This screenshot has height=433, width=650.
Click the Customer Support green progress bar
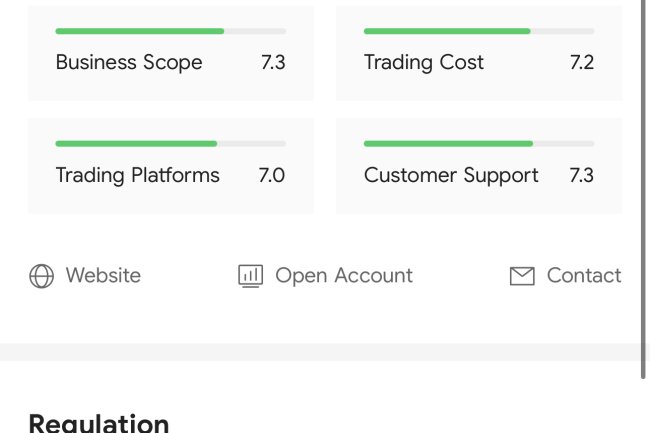[x=448, y=144]
